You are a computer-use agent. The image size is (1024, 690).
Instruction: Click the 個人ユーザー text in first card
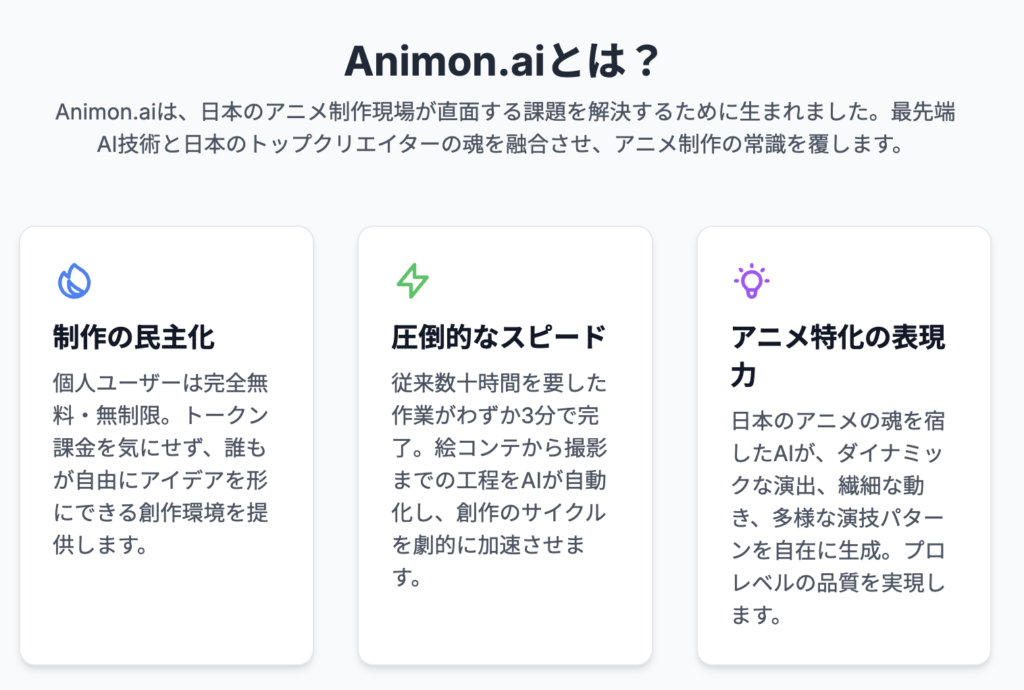point(106,383)
